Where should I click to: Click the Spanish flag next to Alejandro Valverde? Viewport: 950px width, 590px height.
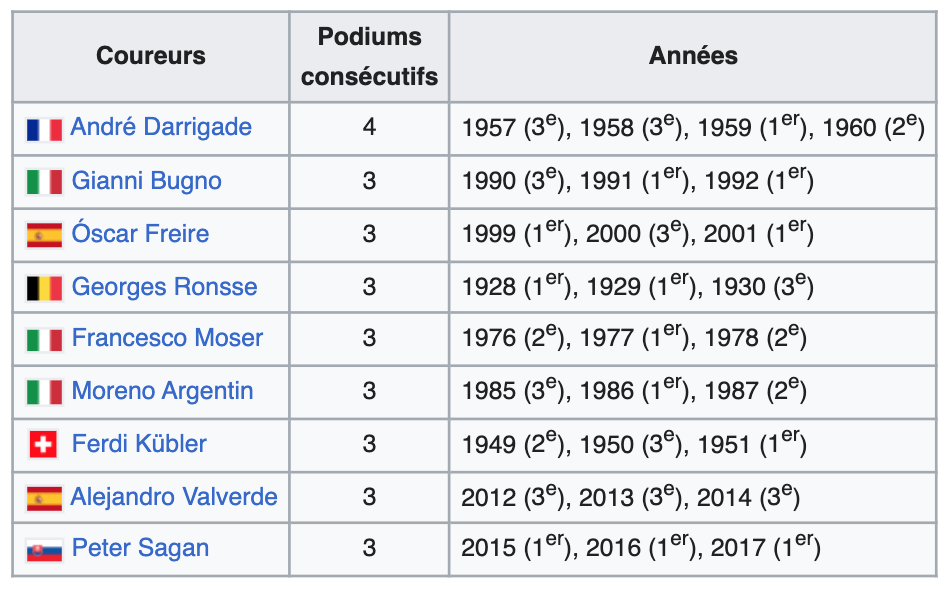(44, 497)
